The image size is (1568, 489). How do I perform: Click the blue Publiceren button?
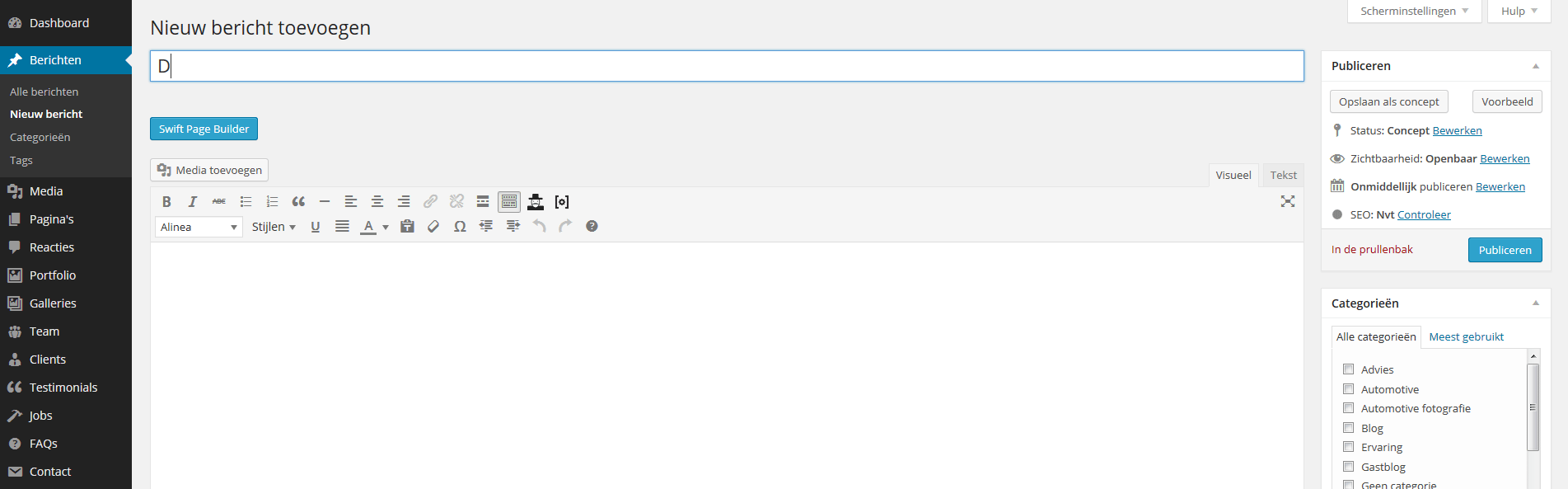point(1505,250)
